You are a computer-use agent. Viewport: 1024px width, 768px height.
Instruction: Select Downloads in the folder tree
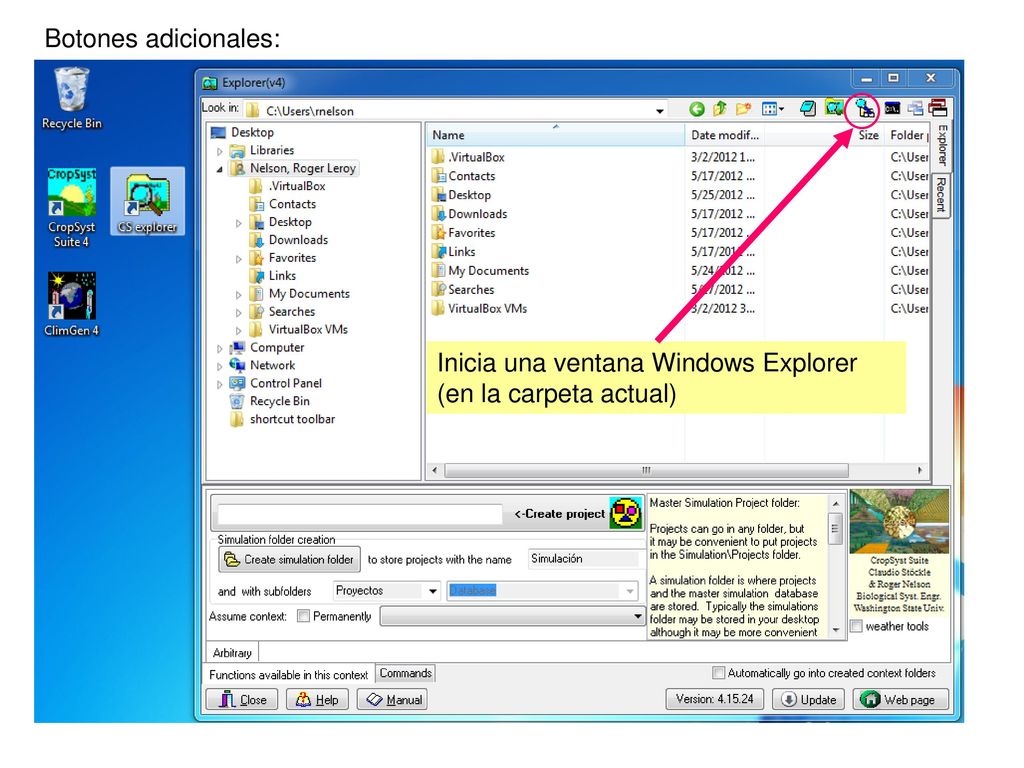[x=289, y=240]
